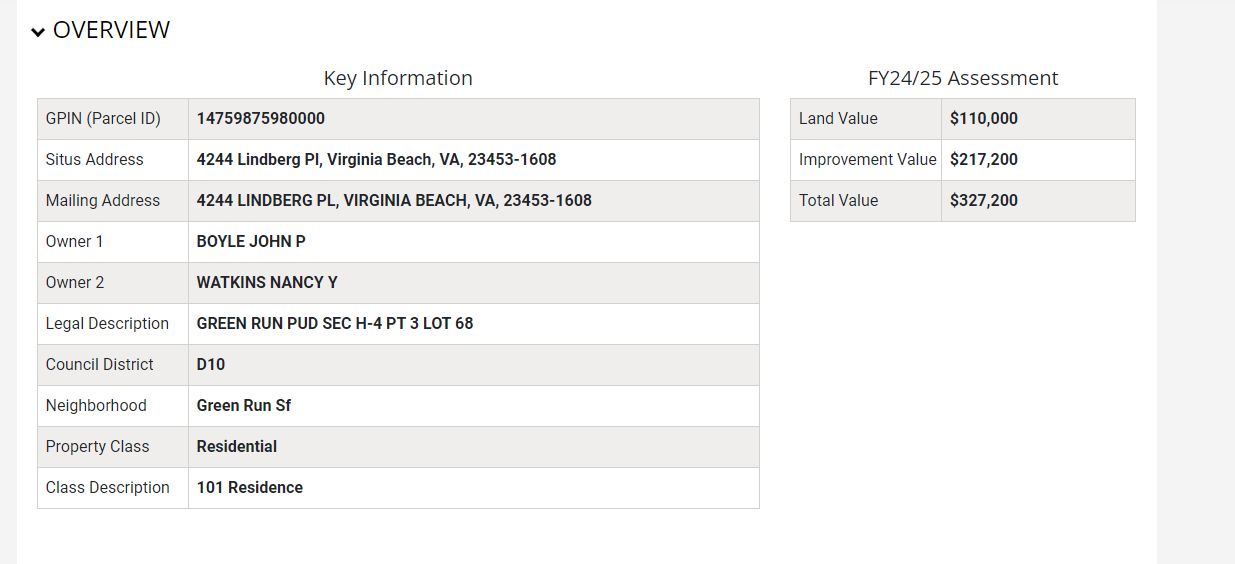Click the Improvement Value label
1235x564 pixels.
click(867, 160)
